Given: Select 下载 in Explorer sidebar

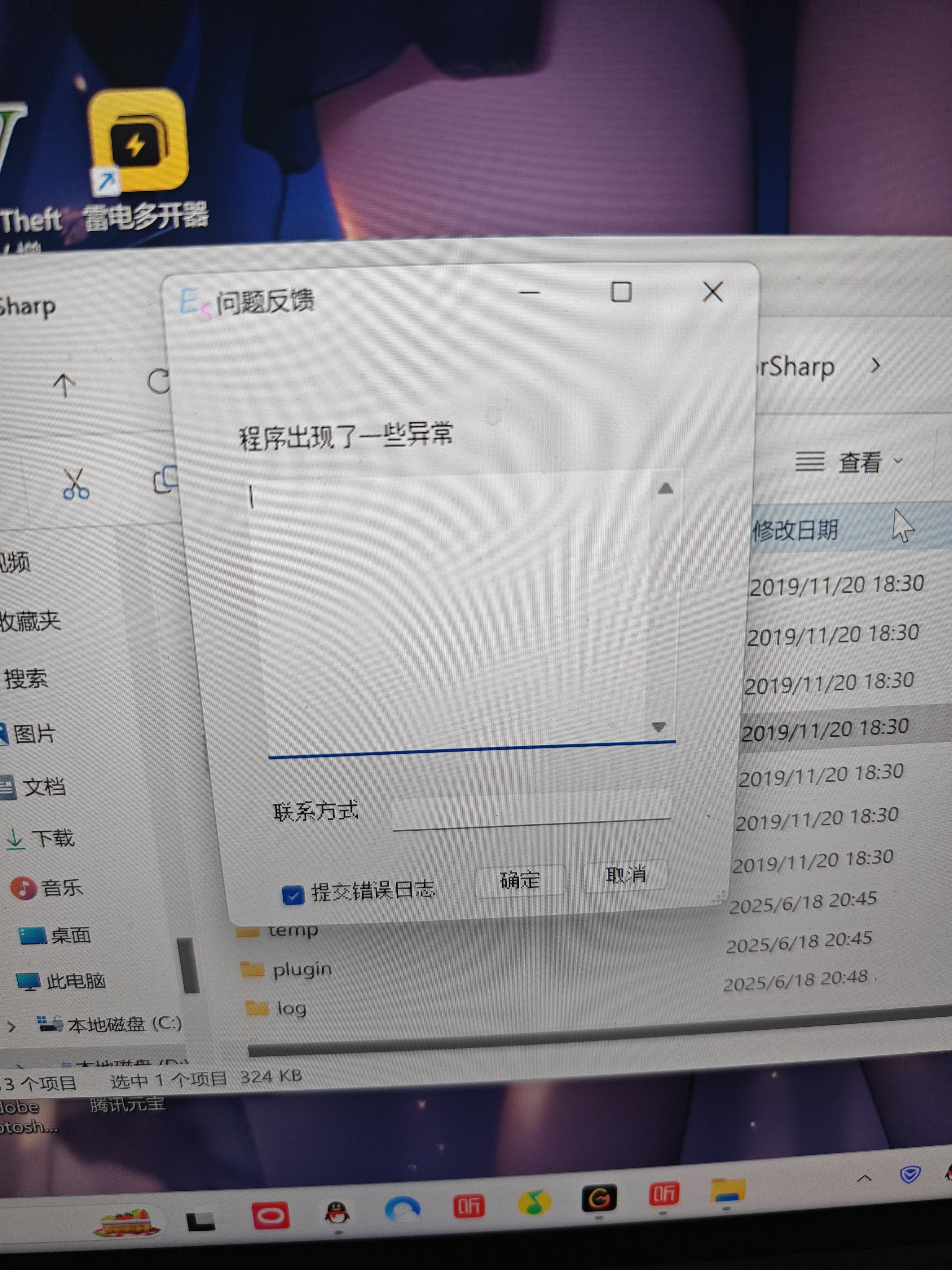Looking at the screenshot, I should pos(40,838).
